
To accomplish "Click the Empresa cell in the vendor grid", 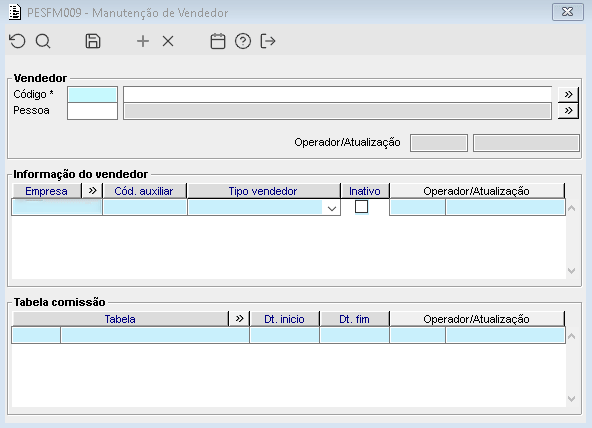I will [x=57, y=208].
